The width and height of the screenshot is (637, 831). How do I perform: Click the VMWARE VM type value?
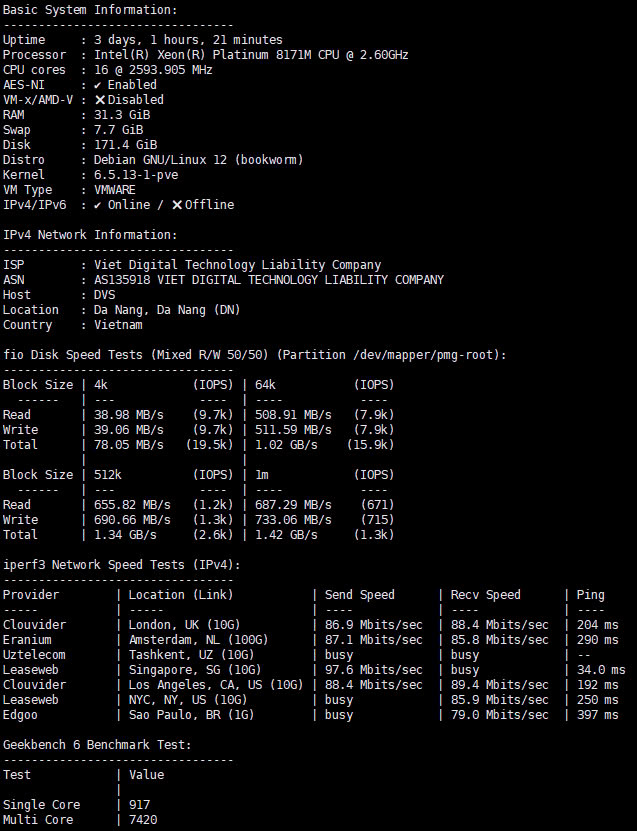115,190
